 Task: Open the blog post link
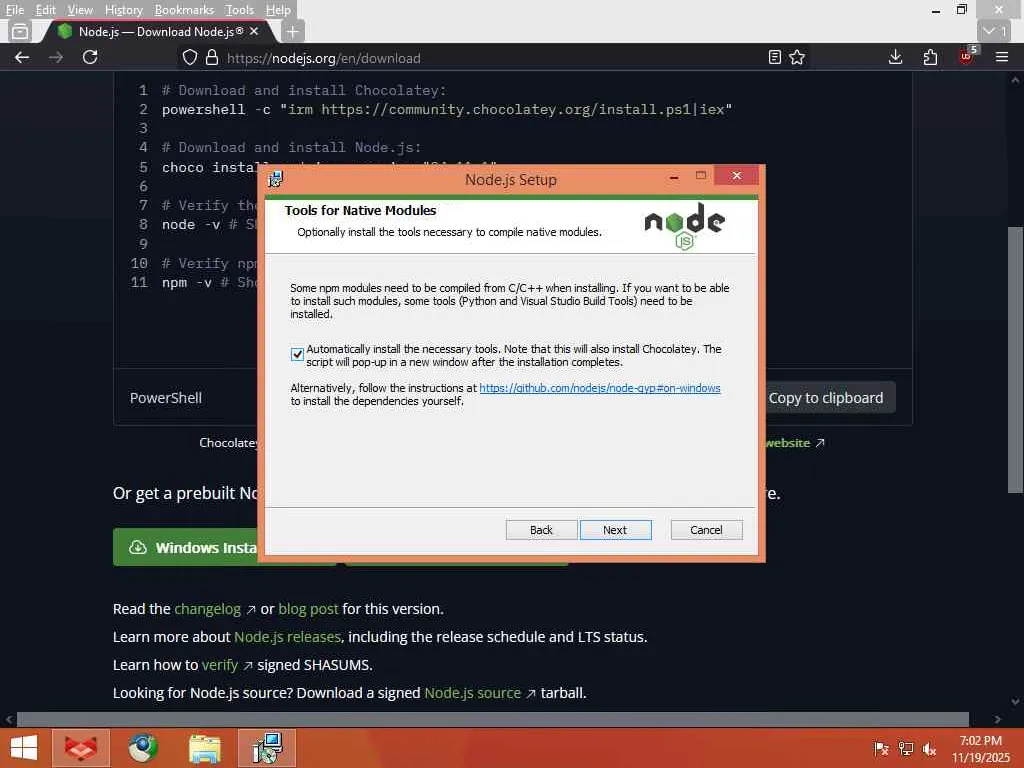point(308,609)
